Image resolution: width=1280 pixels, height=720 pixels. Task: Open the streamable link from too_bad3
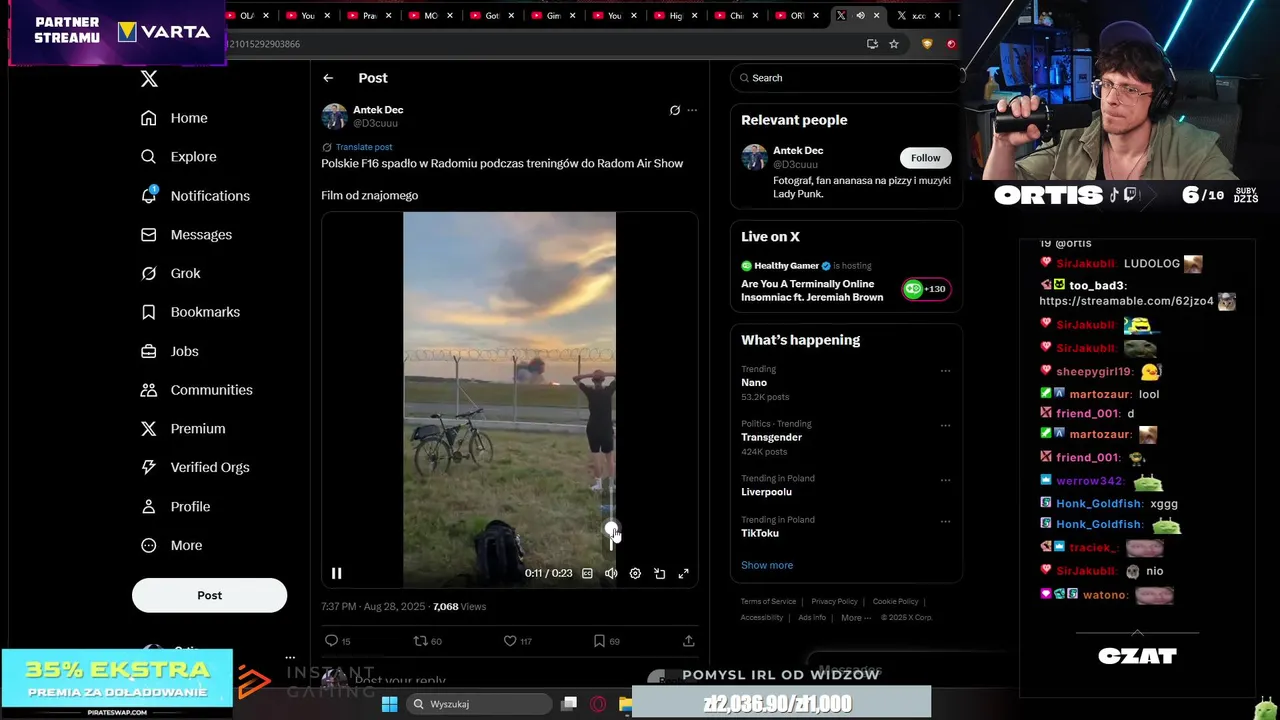[x=1126, y=301]
